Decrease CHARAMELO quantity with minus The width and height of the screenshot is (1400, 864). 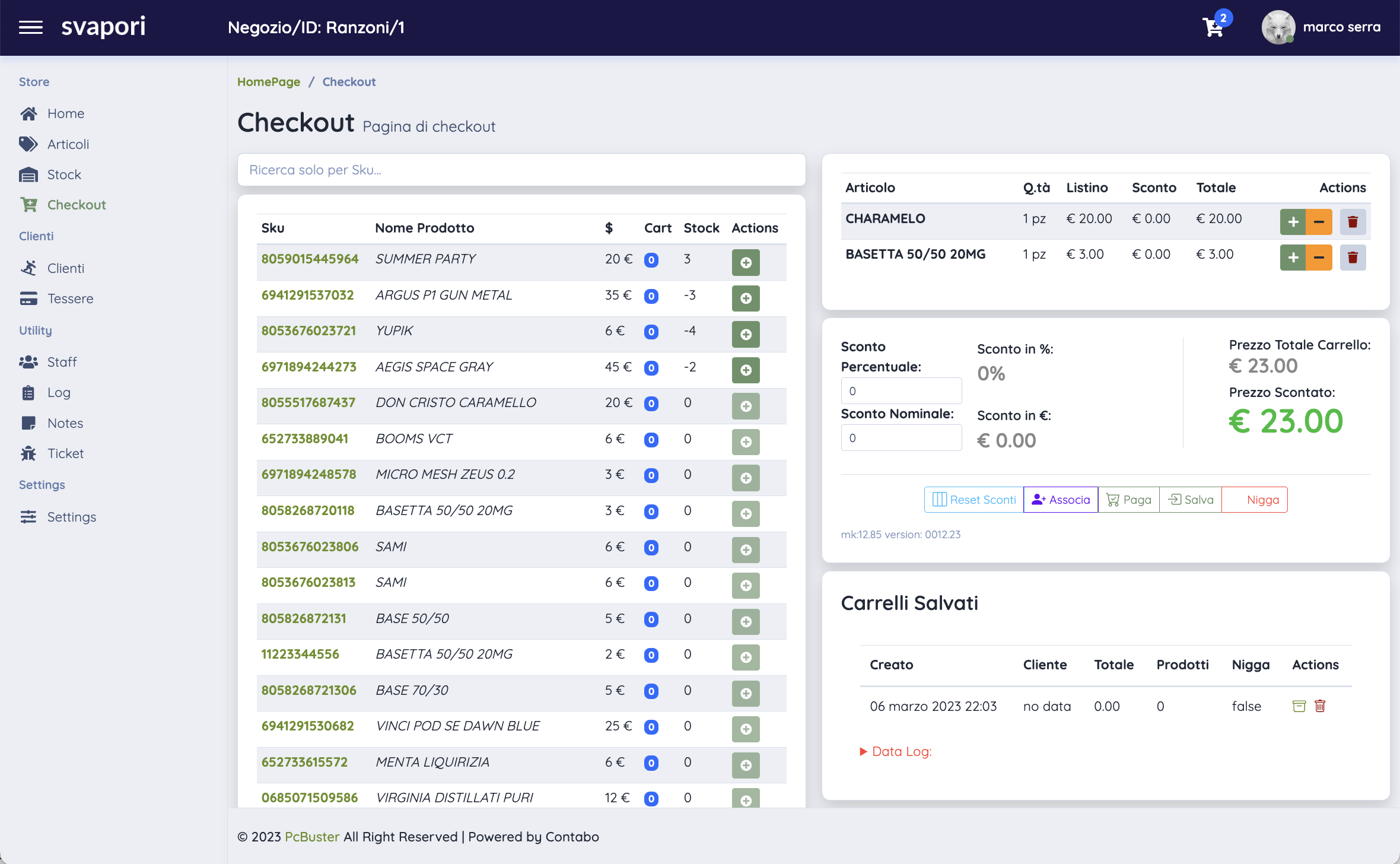[1319, 222]
